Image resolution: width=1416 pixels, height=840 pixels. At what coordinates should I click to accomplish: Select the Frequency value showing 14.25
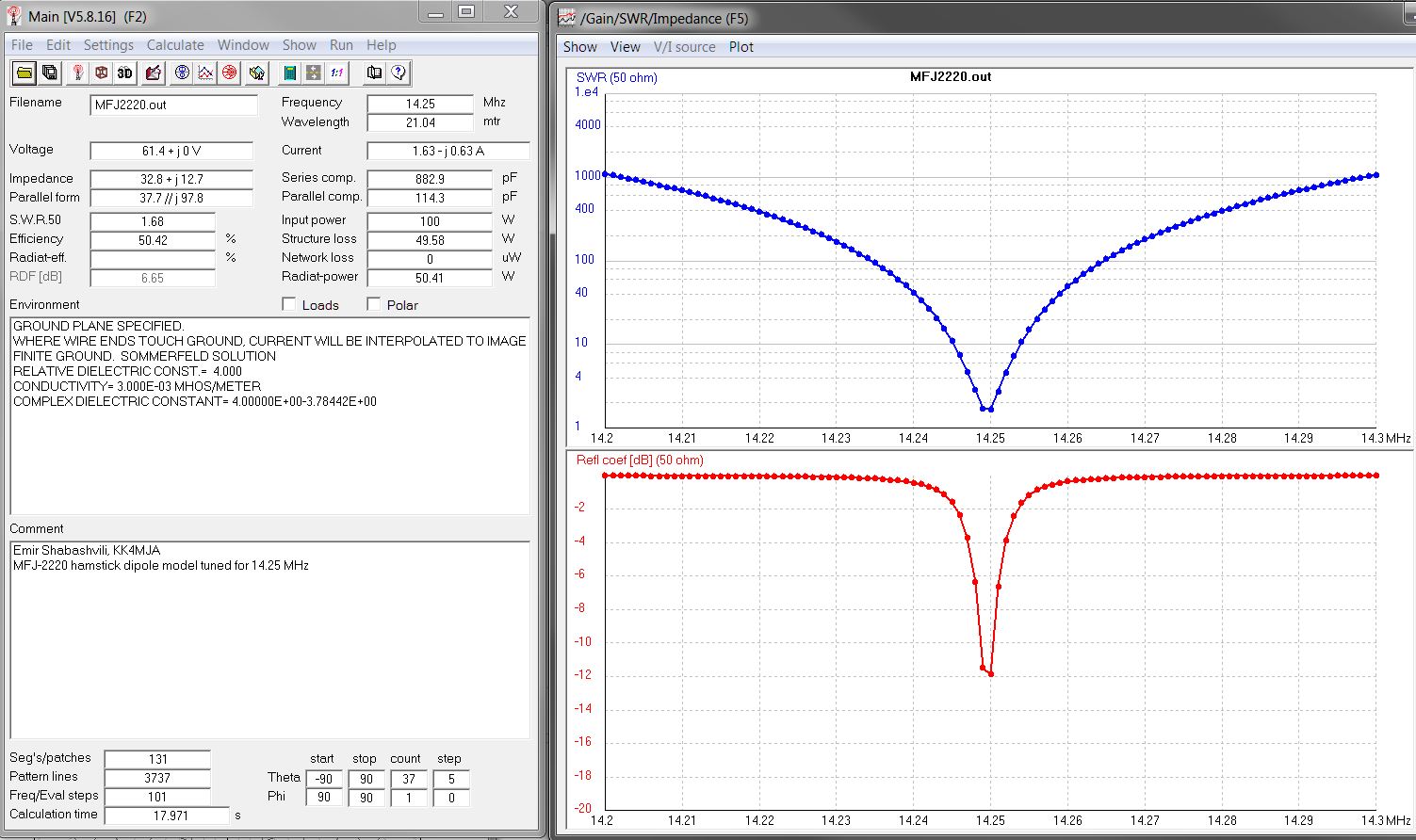[x=420, y=103]
